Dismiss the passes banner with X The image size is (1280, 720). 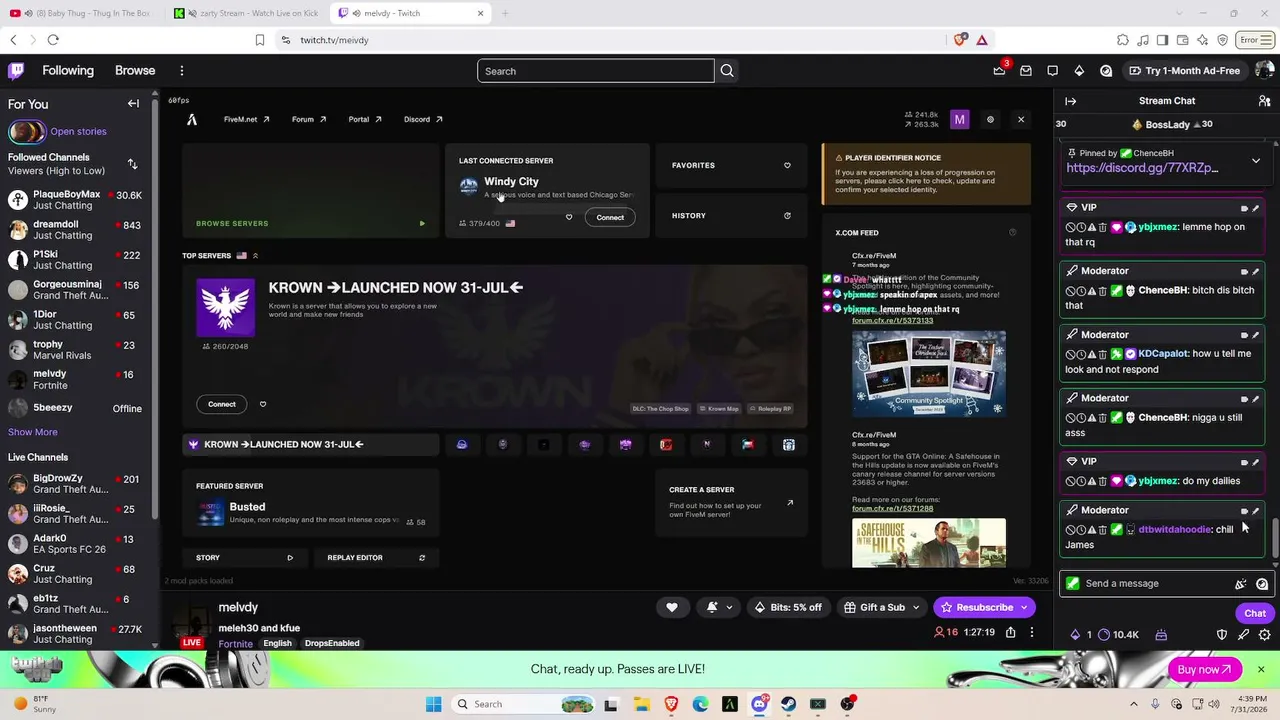pyautogui.click(x=1261, y=669)
